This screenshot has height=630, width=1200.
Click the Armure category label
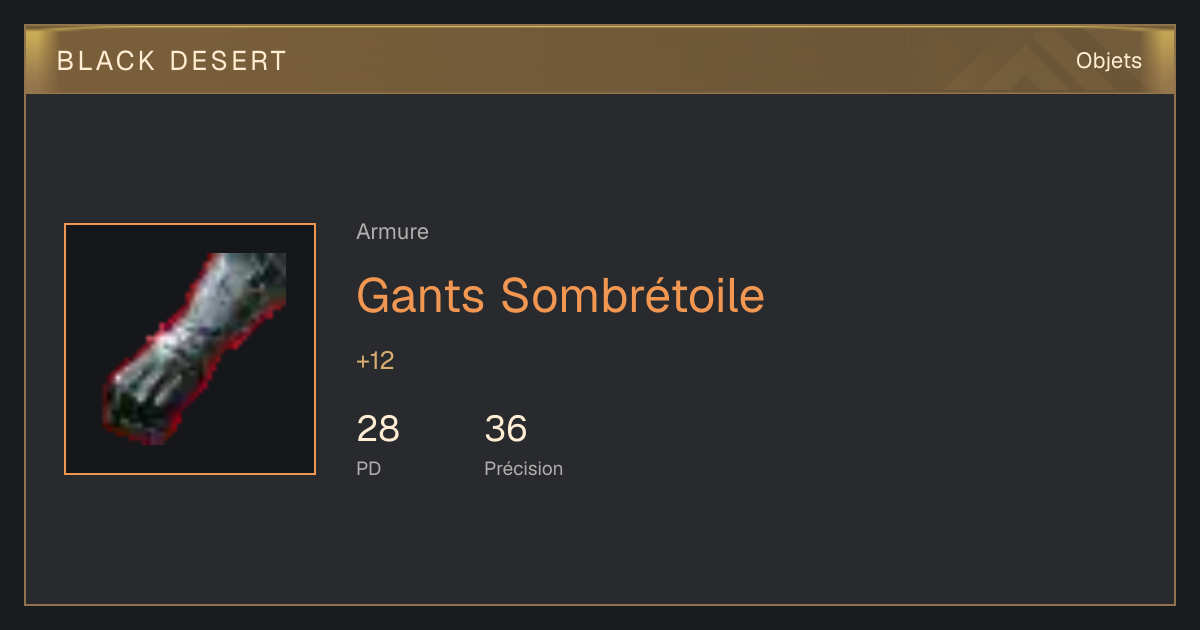[392, 232]
